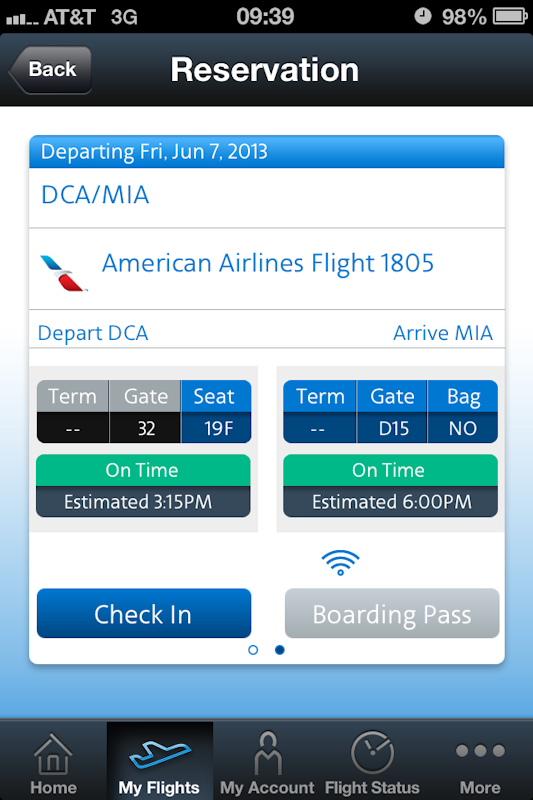Screen dimensions: 533x800
Task: Tap the American Airlines logo icon
Action: point(63,273)
